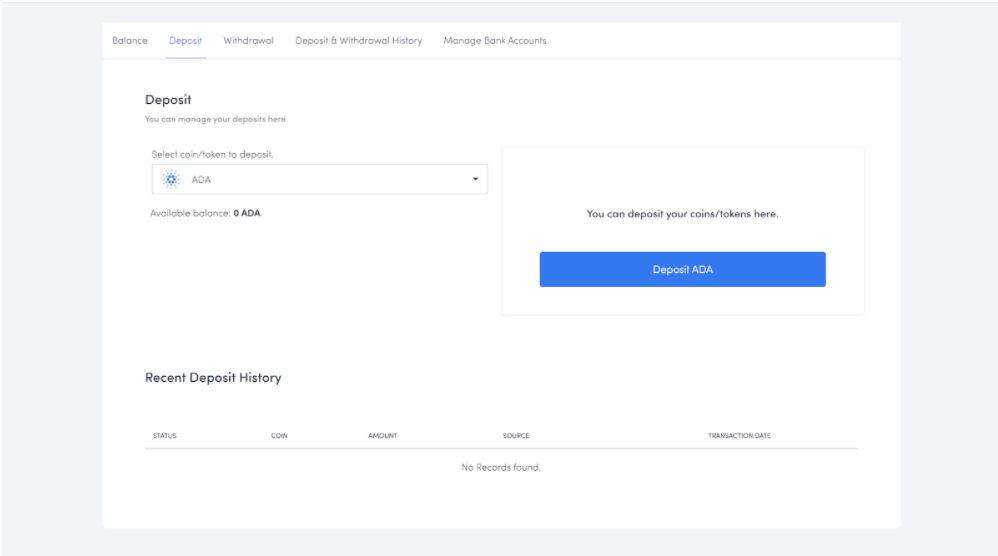
Task: Click the COIN column header
Action: [x=279, y=436]
